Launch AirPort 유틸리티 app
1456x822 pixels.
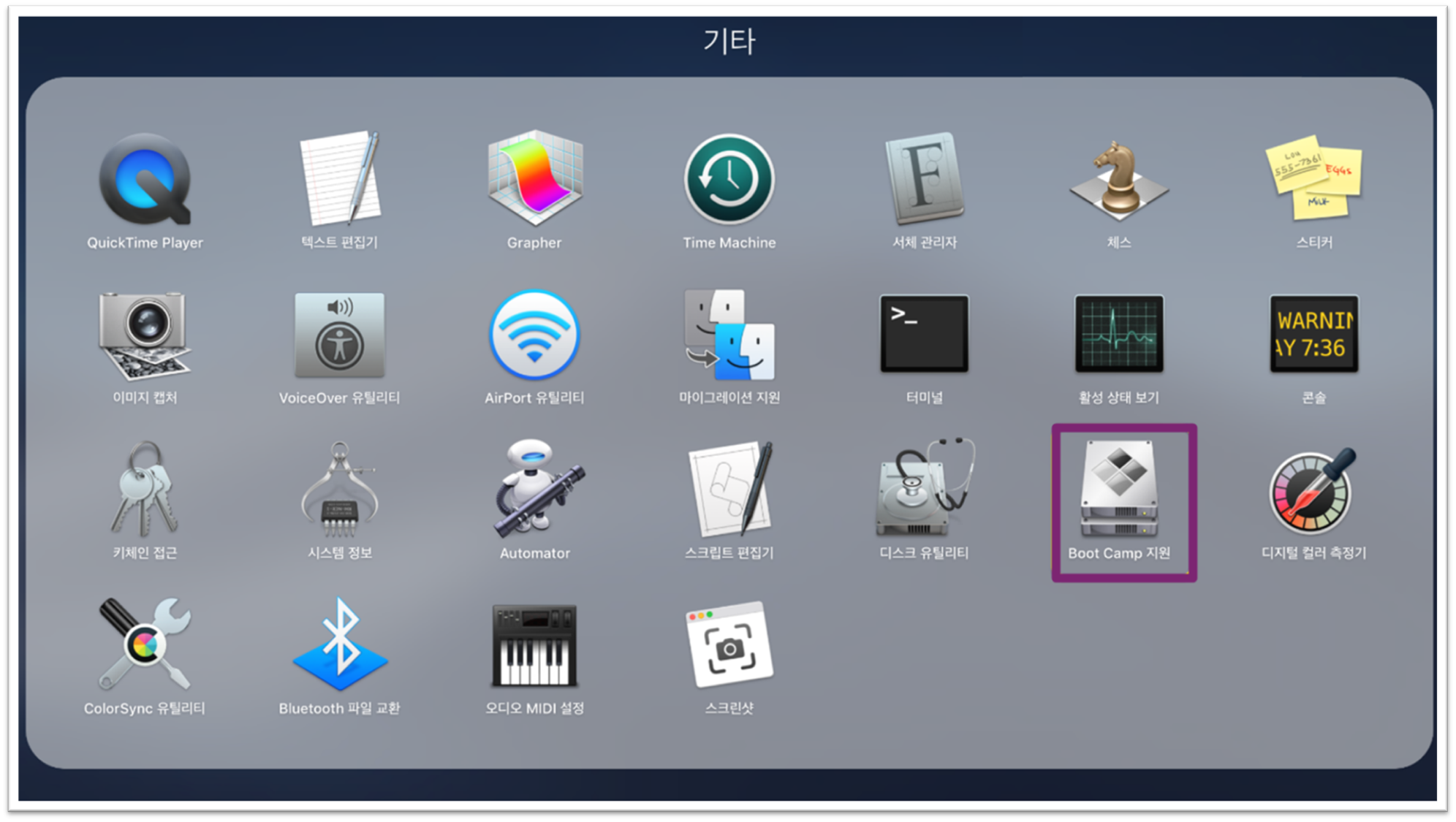(x=534, y=334)
